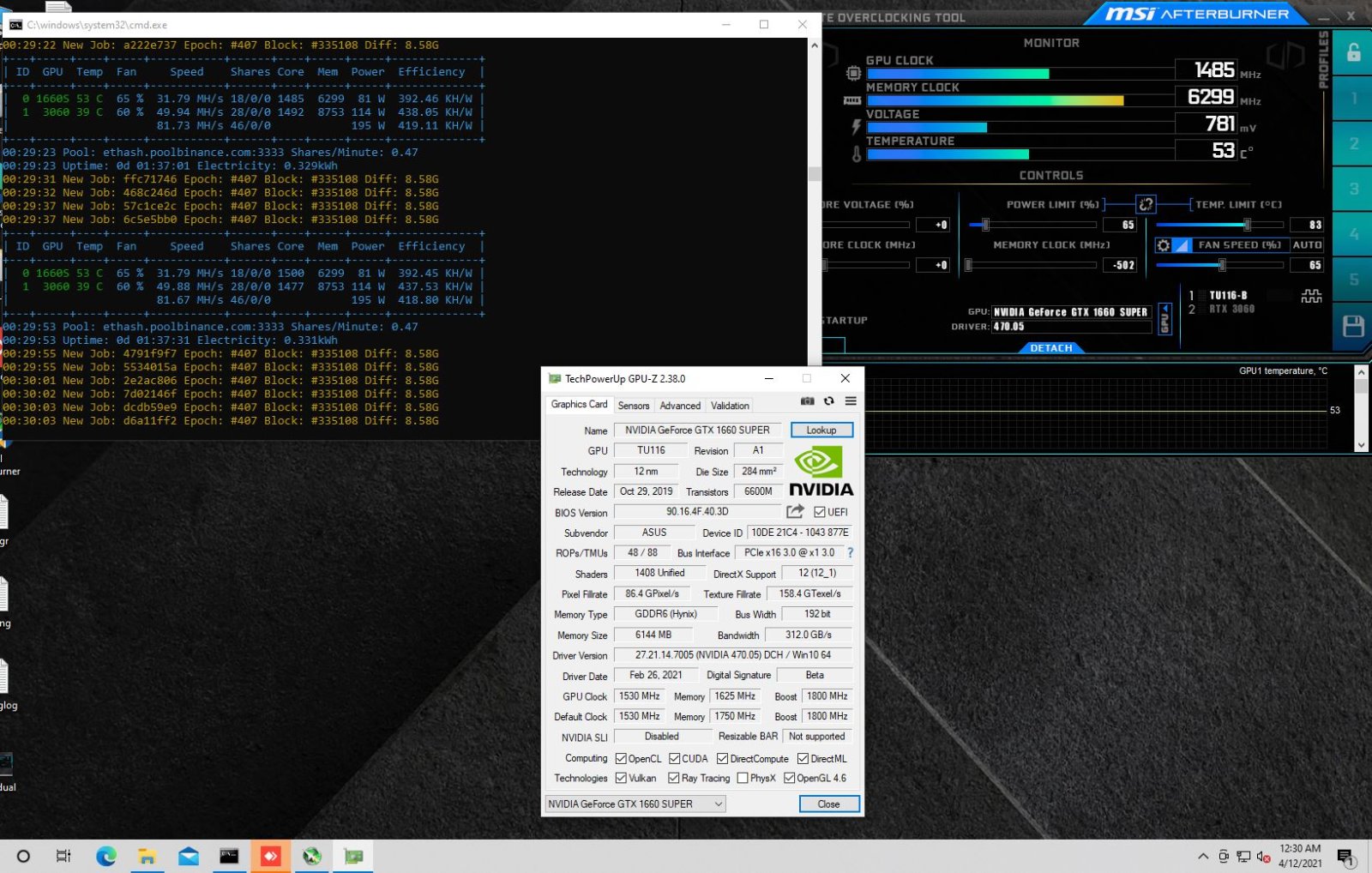Toggle the Afterburner profile lock icon

[x=1353, y=52]
